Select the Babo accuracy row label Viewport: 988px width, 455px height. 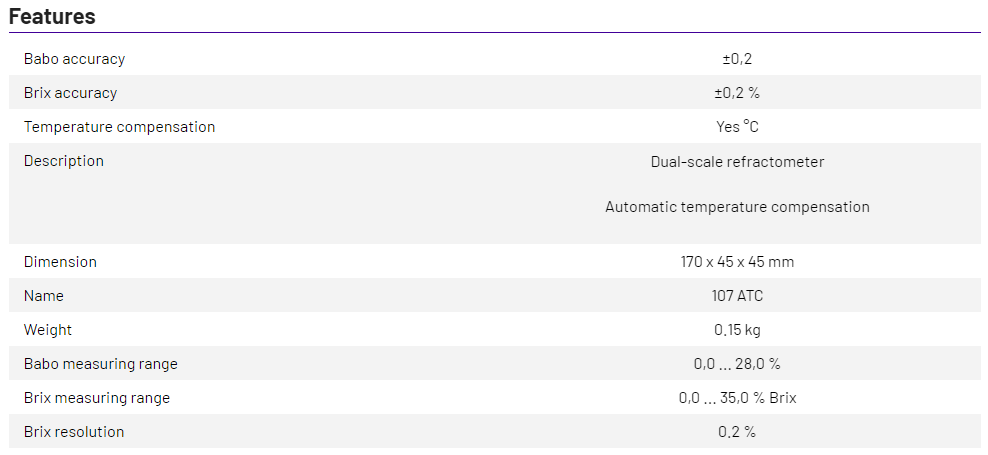pyautogui.click(x=74, y=59)
